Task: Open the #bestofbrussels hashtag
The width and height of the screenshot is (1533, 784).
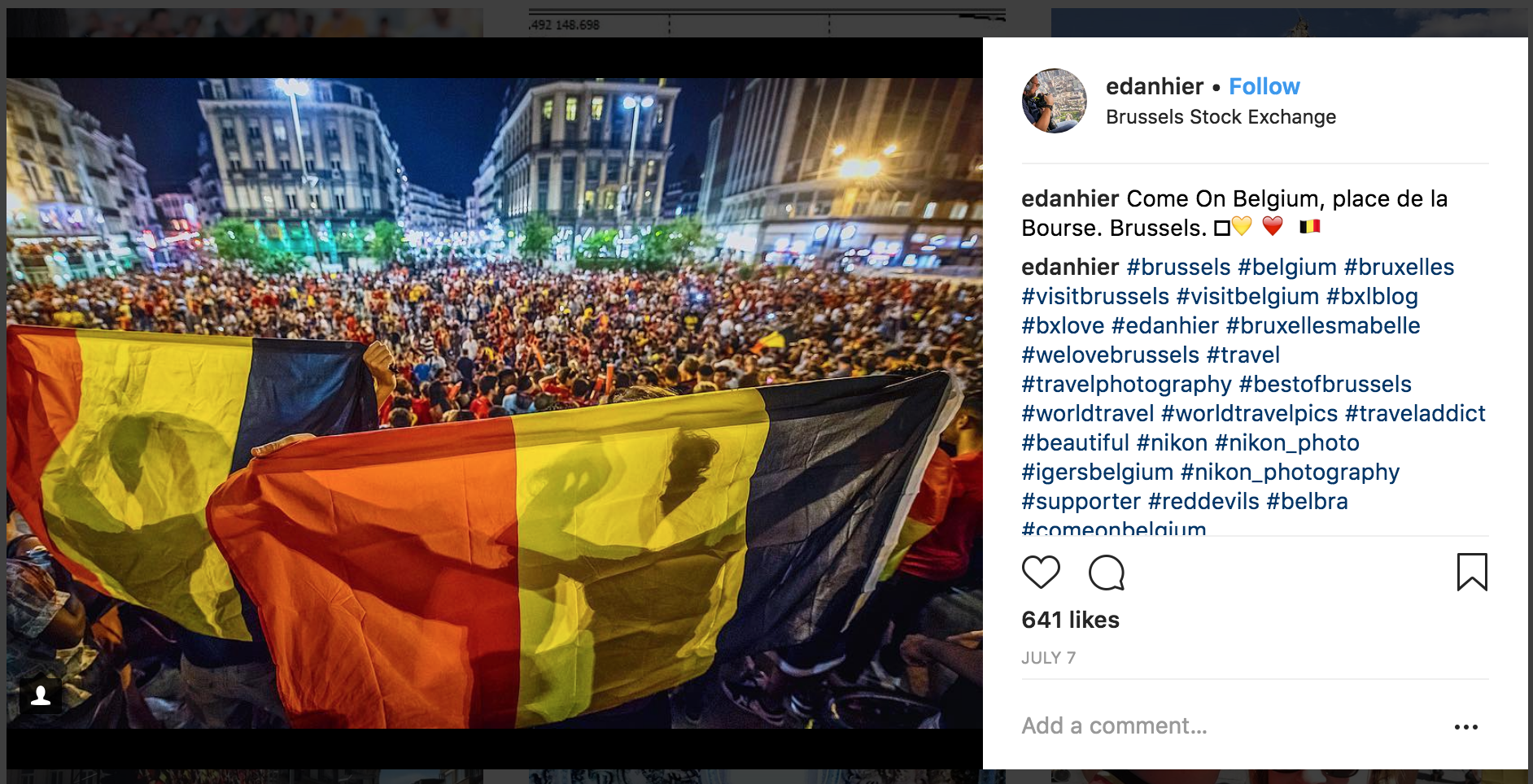Action: click(x=1326, y=384)
